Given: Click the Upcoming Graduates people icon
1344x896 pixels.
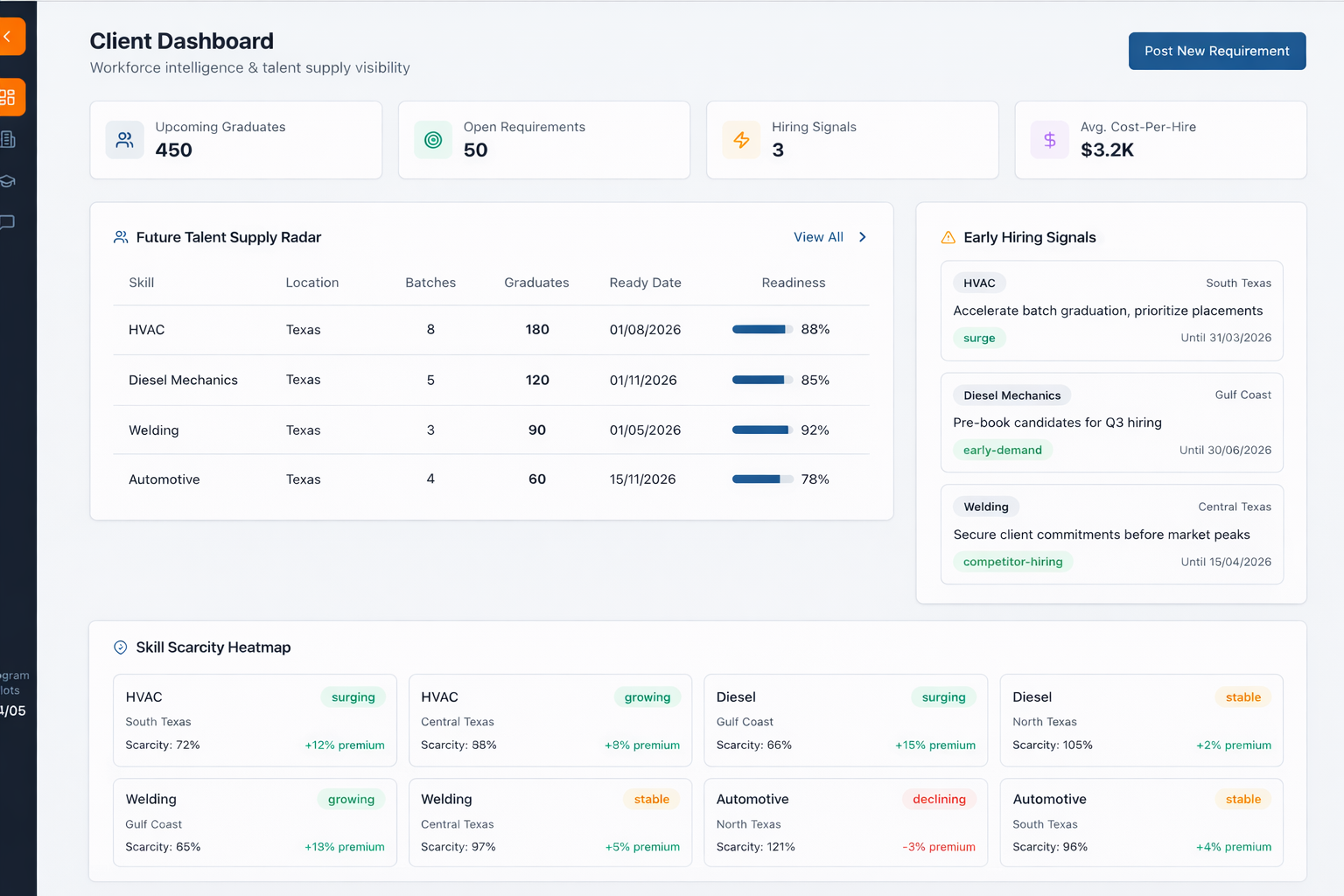Looking at the screenshot, I should (x=124, y=139).
